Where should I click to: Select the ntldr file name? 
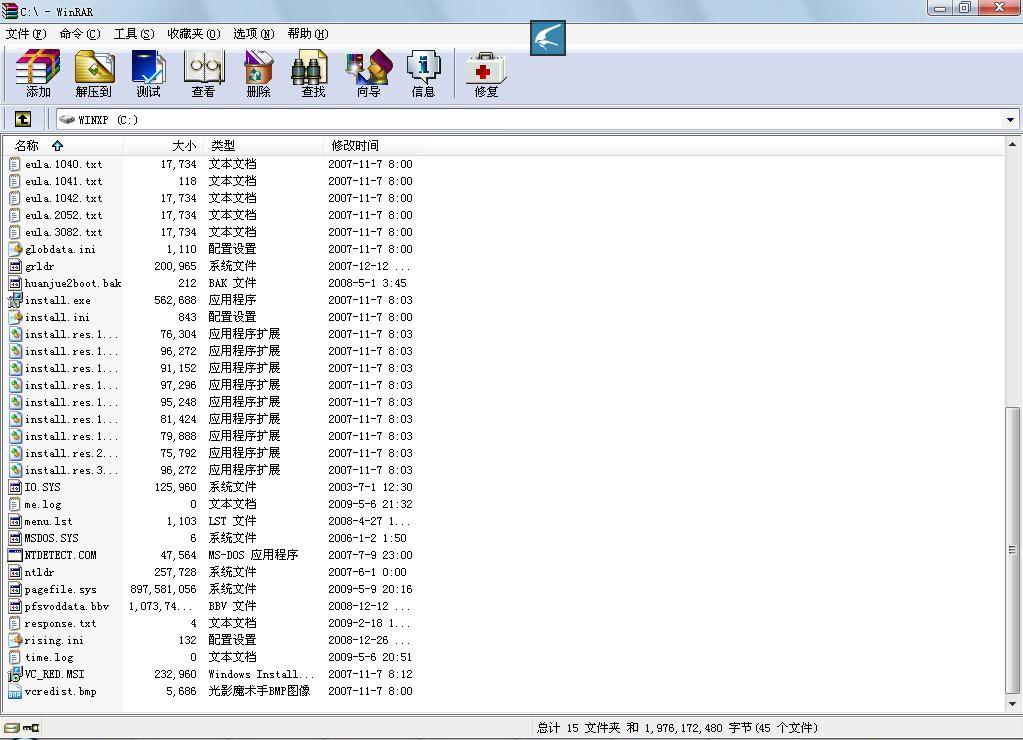[39, 572]
